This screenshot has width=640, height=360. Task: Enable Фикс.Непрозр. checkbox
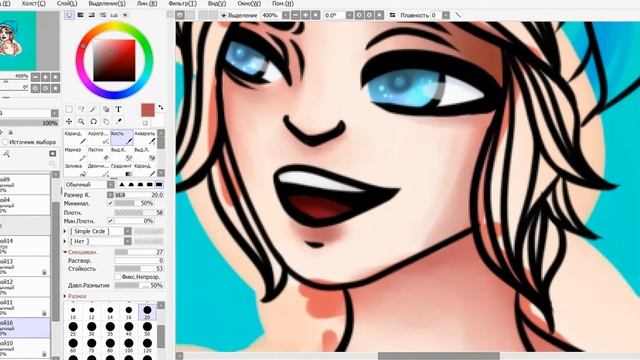click(118, 277)
